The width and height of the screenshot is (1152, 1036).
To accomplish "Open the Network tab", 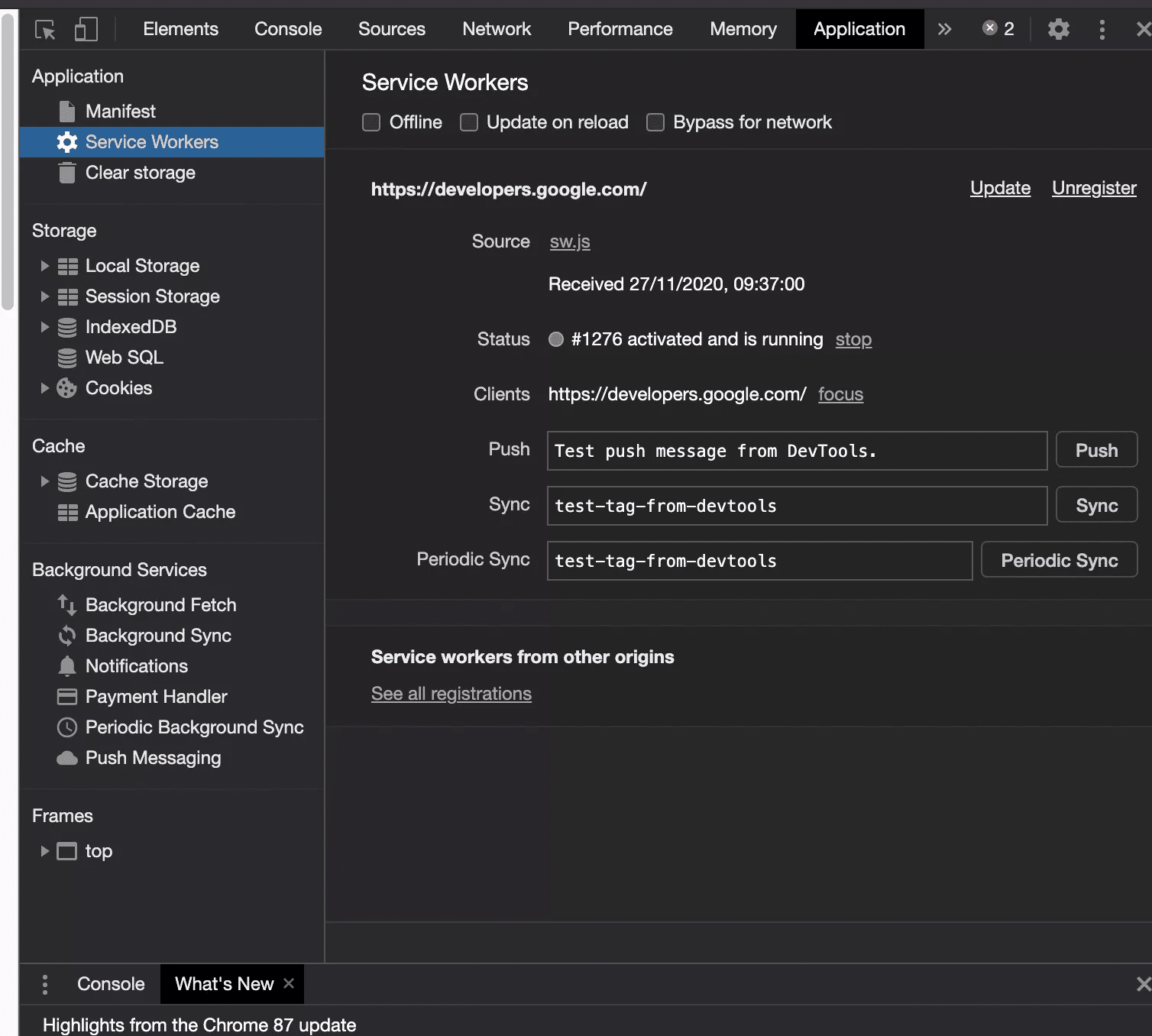I will (x=497, y=29).
